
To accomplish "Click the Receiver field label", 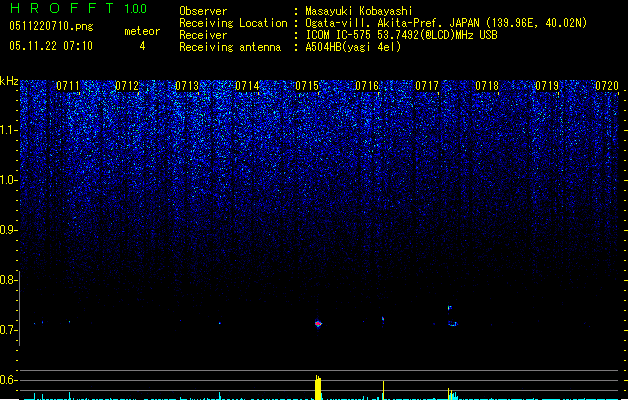I will [203, 35].
